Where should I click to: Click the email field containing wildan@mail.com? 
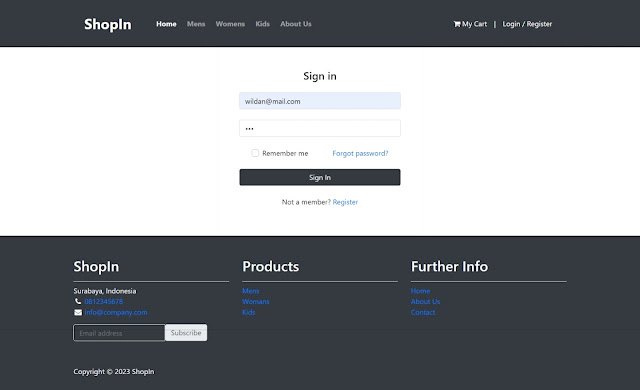320,101
